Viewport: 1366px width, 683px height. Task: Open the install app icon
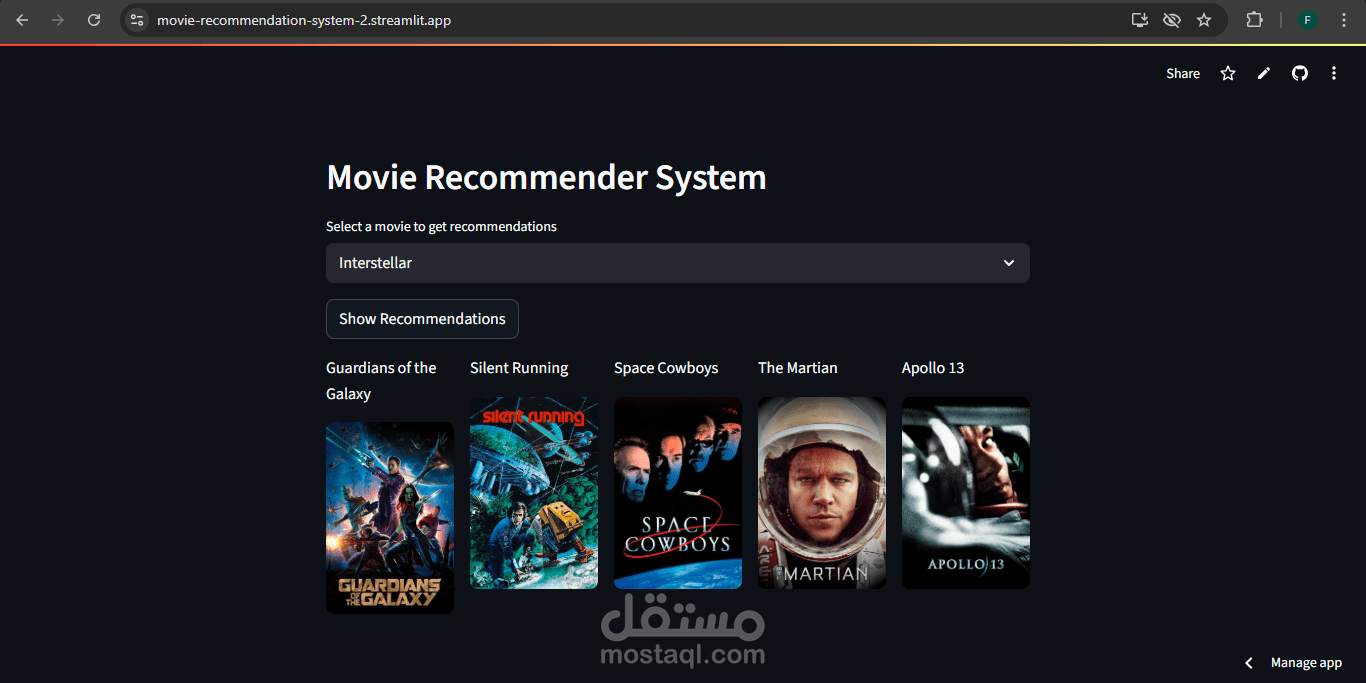coord(1139,20)
